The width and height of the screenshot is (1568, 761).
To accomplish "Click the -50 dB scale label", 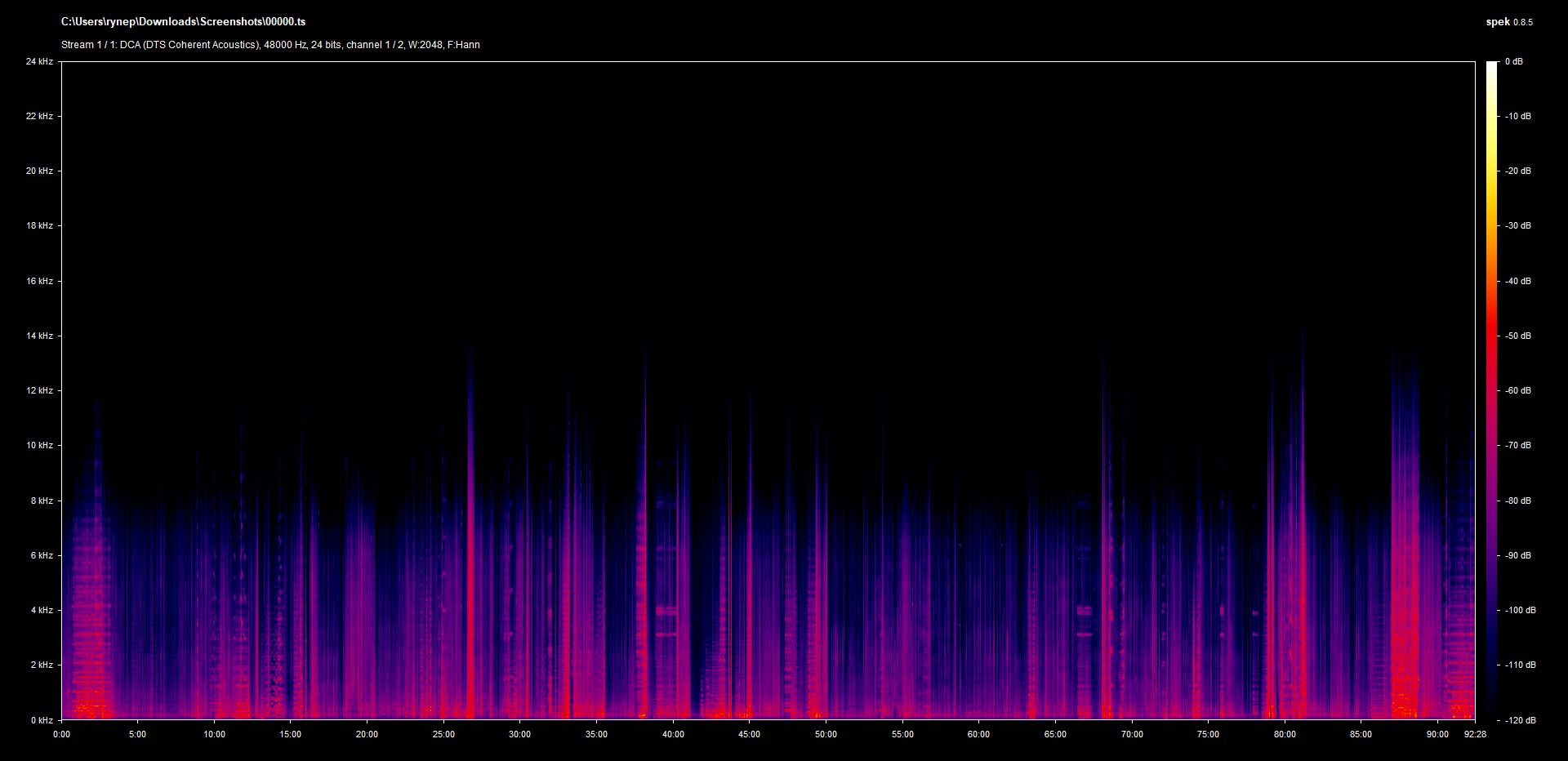I will [1518, 336].
